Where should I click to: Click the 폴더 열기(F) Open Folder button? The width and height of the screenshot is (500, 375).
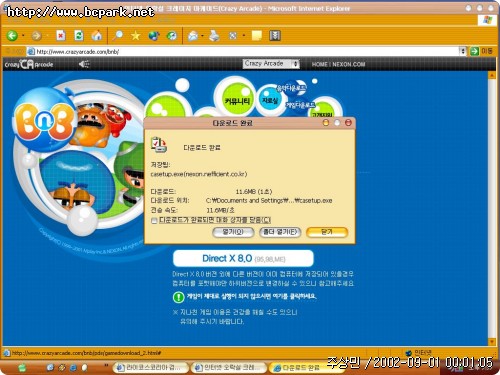coord(280,232)
